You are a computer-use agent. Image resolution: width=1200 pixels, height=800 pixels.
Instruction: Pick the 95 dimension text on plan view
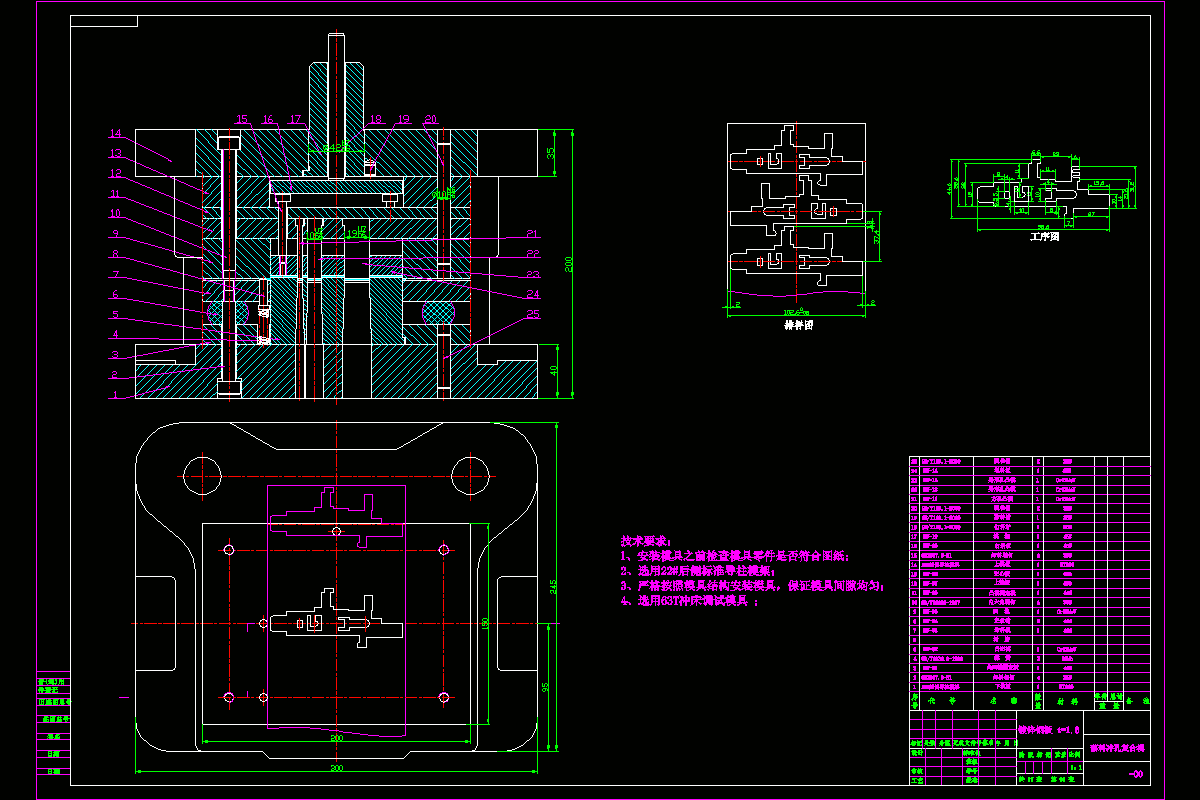point(545,686)
